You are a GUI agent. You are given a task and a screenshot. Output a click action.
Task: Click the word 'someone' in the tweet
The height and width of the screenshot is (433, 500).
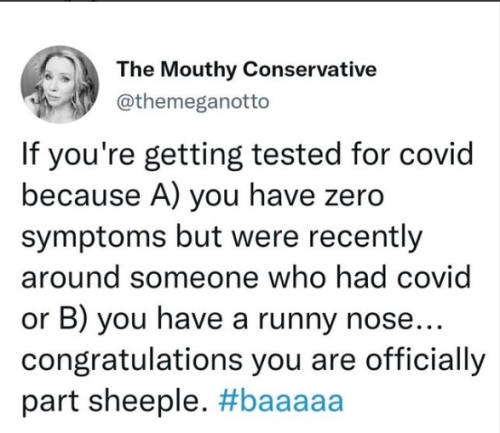click(x=194, y=279)
